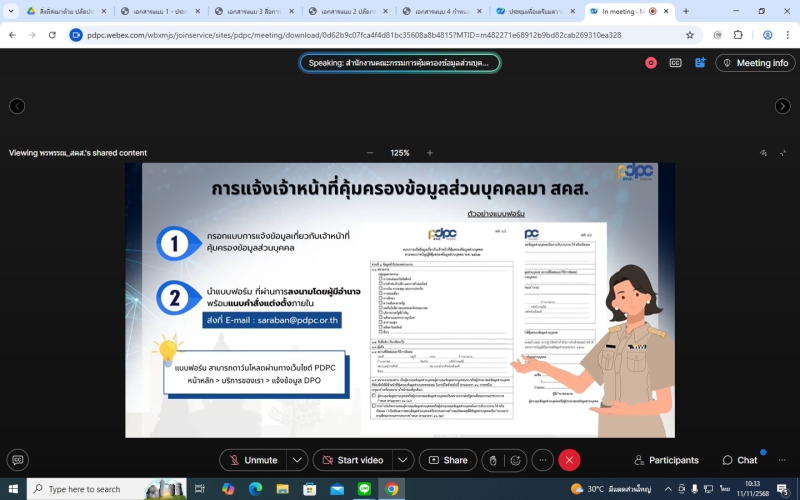Open the blue AI notes icon

point(700,63)
